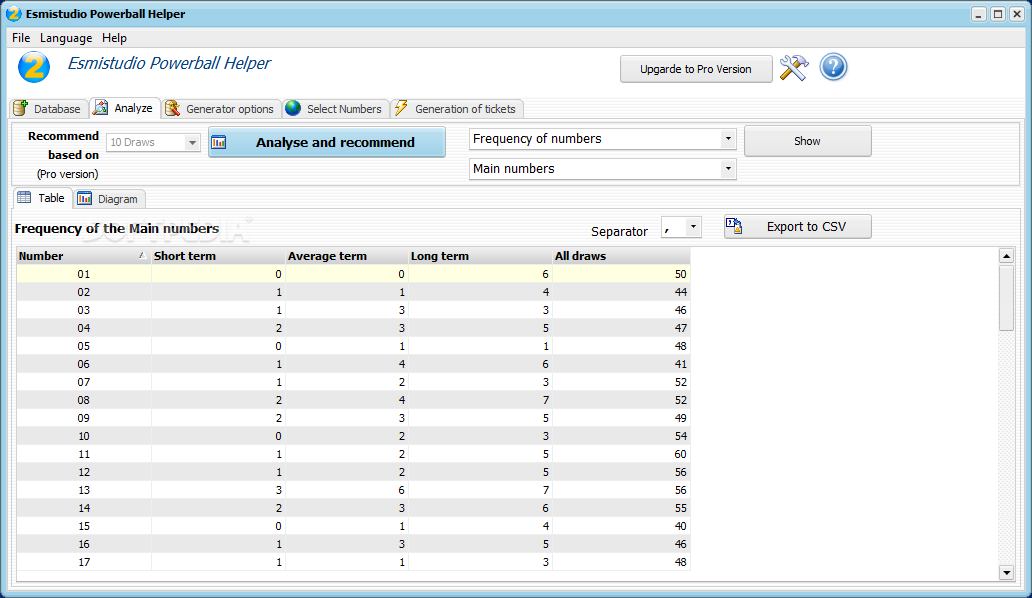
Task: Click Average term value 6 in row 13
Action: [x=401, y=489]
